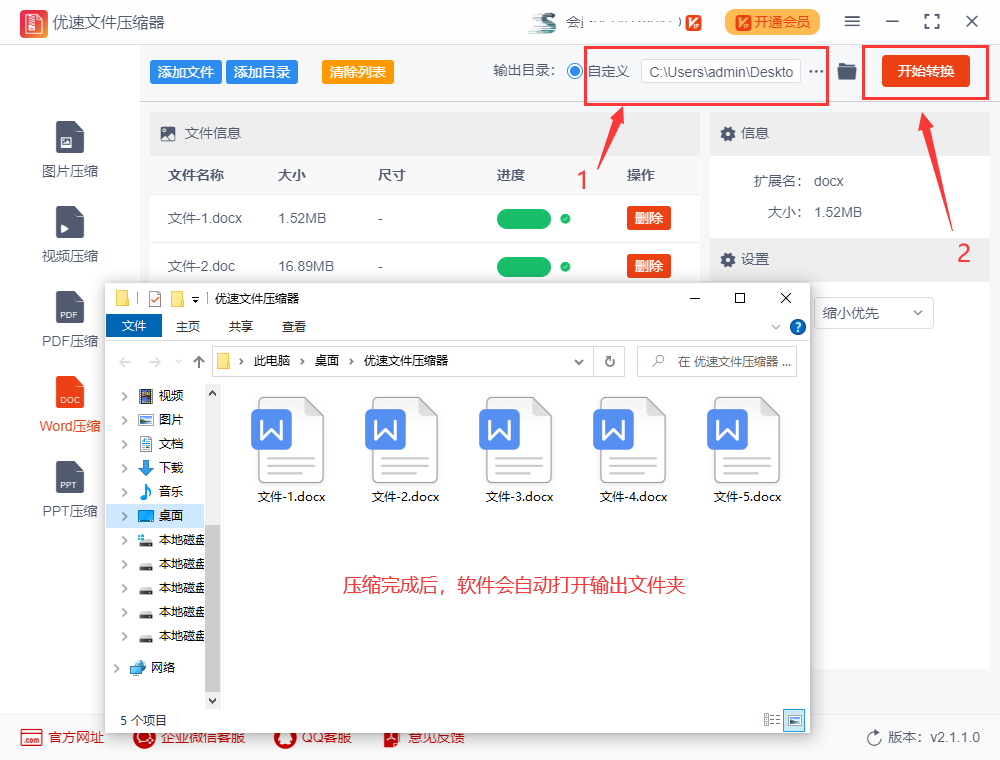Click the 清除列表 clear list button
Viewport: 1000px width, 760px height.
point(357,72)
